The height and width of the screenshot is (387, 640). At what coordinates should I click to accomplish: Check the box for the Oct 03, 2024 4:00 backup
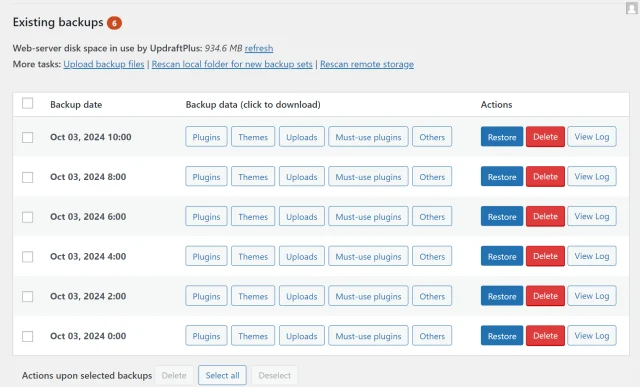tap(27, 257)
